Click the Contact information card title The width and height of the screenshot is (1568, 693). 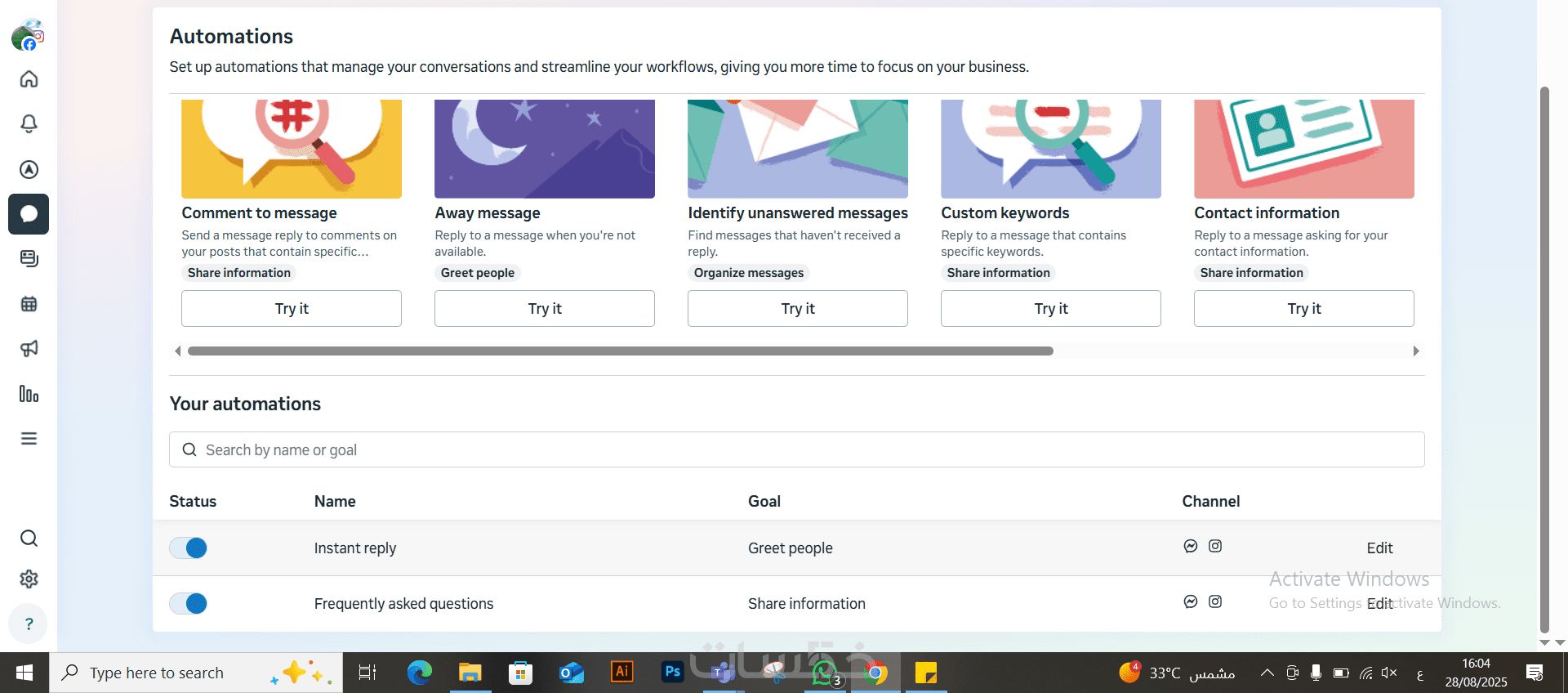pyautogui.click(x=1267, y=212)
